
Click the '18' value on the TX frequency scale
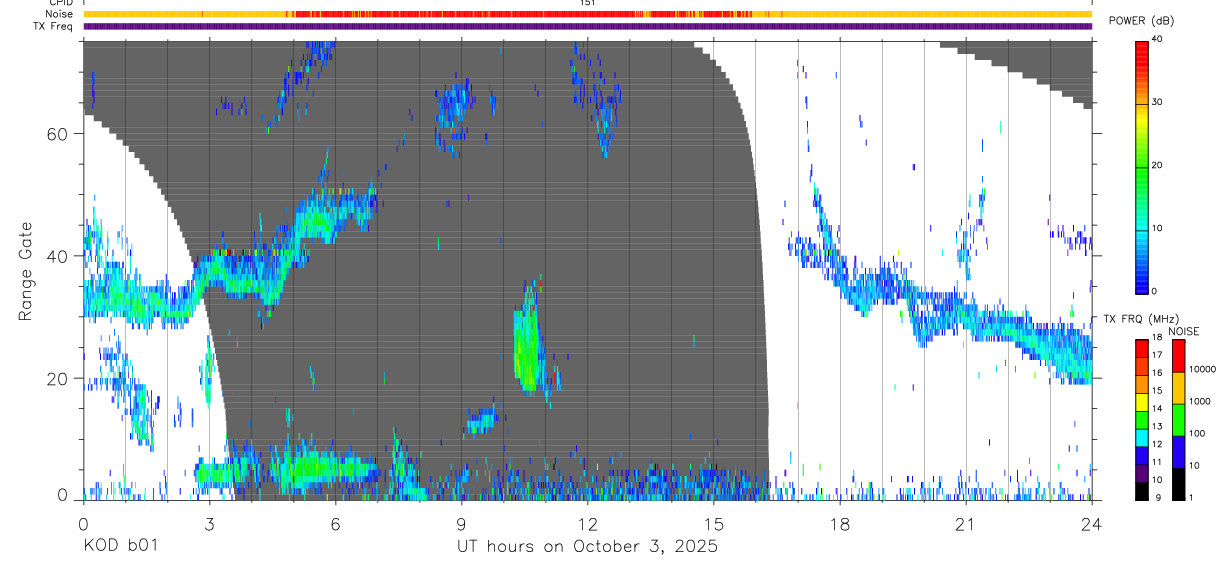[x=1157, y=338]
